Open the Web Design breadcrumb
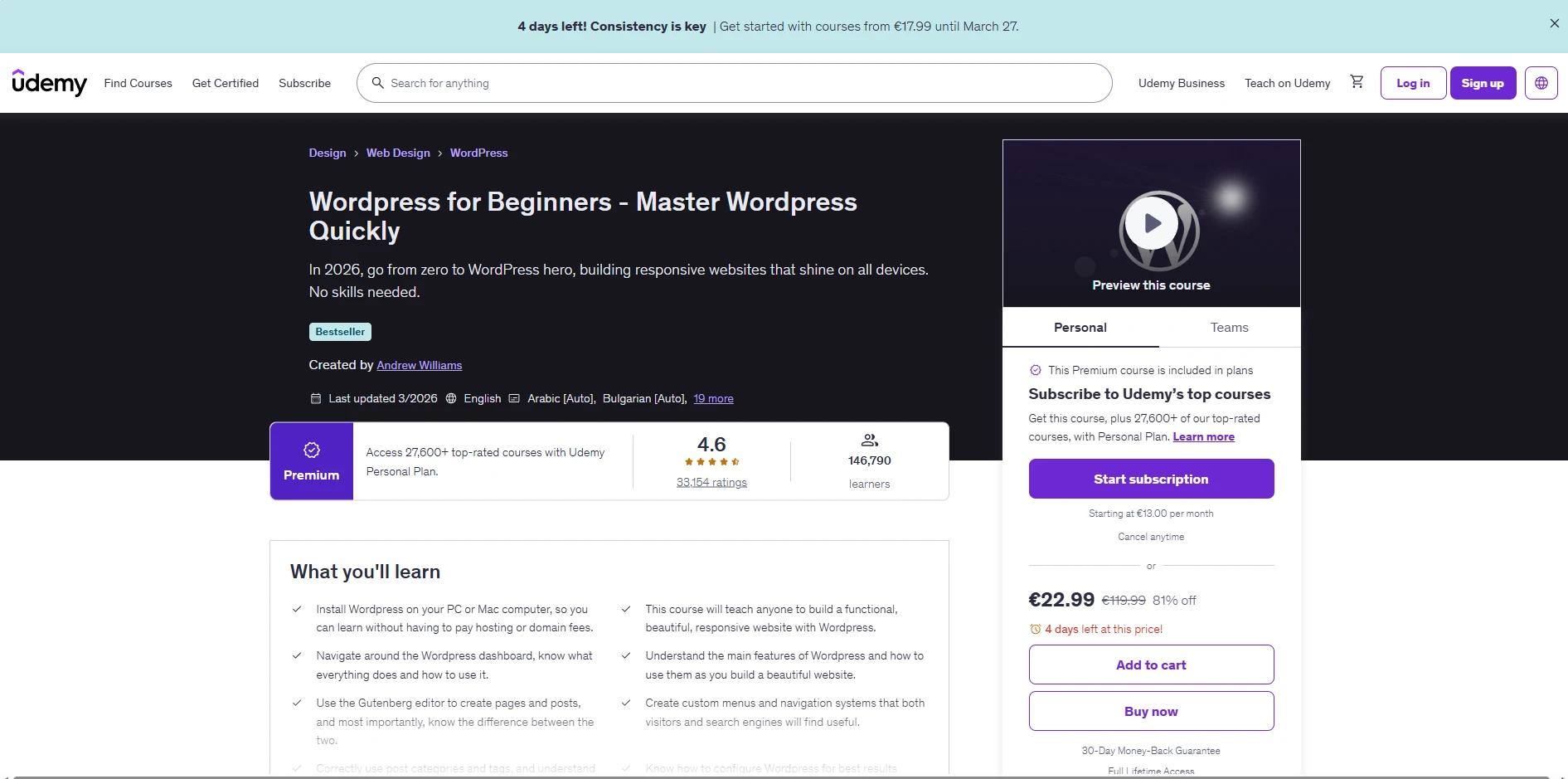The image size is (1568, 779). (x=397, y=153)
